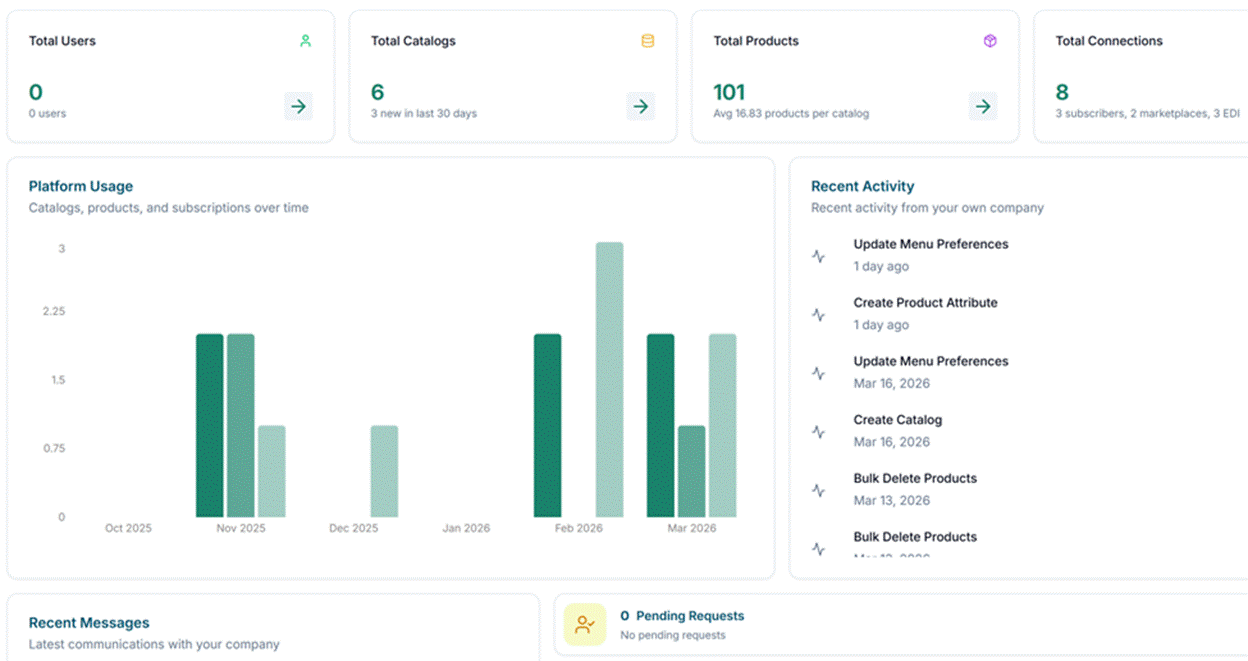Select the Update Menu Preferences activity entry
Image resolution: width=1248 pixels, height=661 pixels.
click(930, 243)
